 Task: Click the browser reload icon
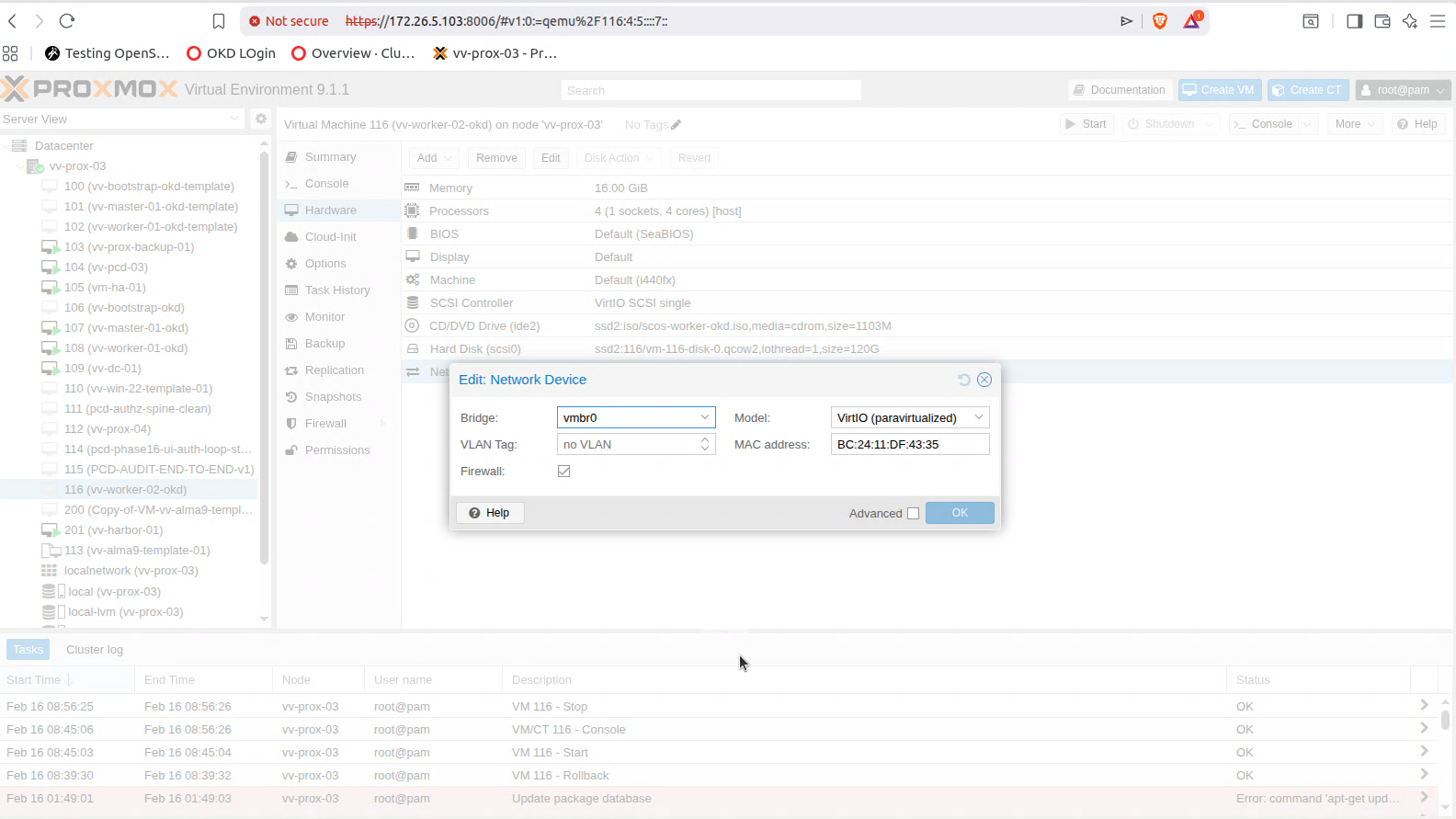(67, 21)
